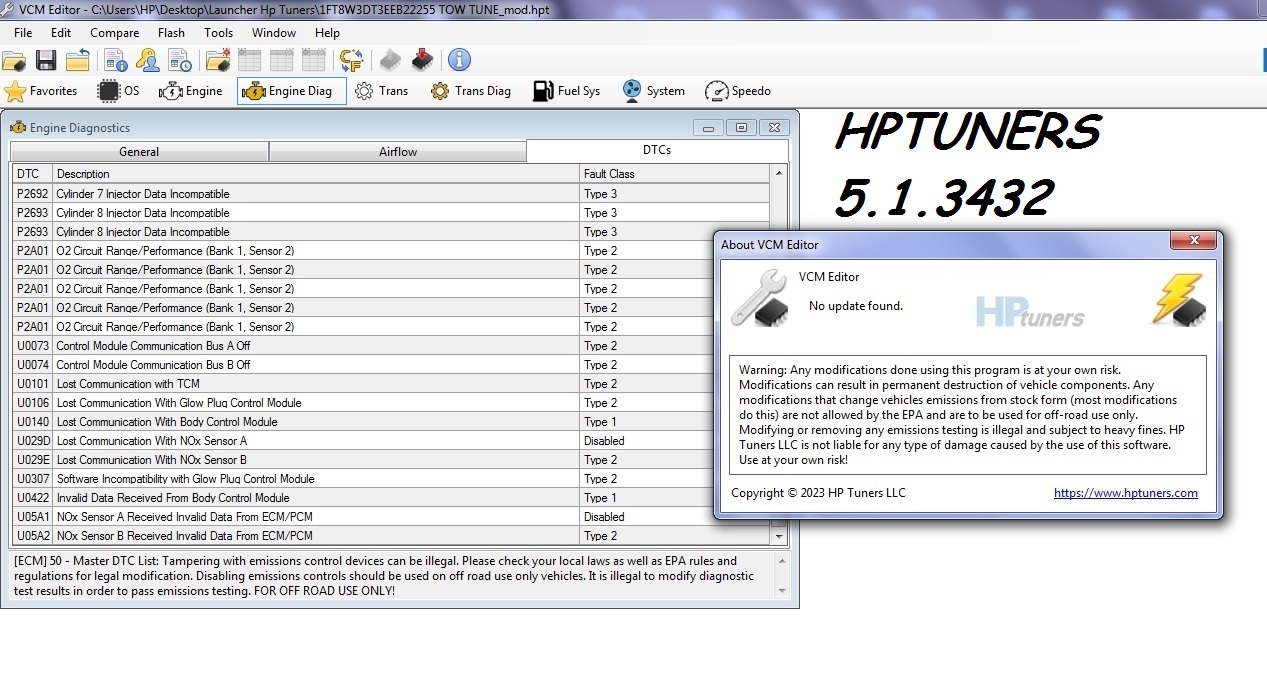The width and height of the screenshot is (1267, 688).
Task: Click description box scrollbar down arrow
Action: pos(782,592)
